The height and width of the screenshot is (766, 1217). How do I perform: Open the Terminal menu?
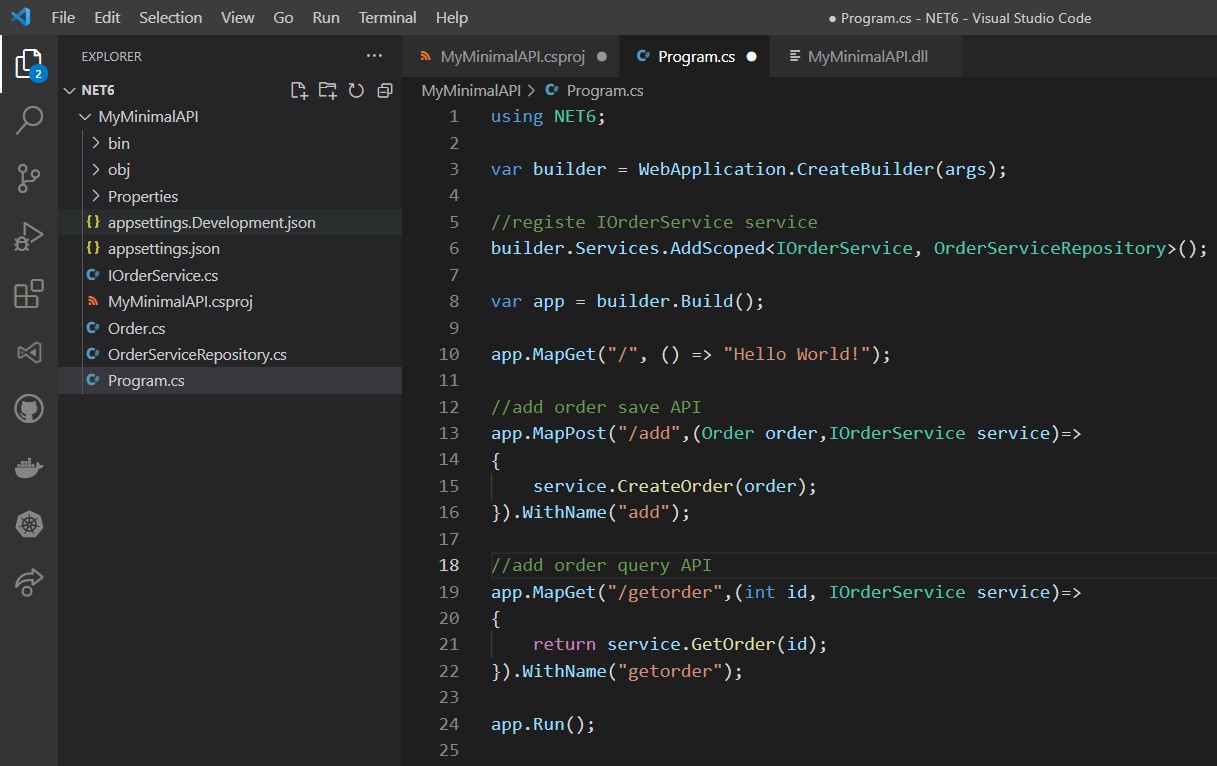(x=387, y=18)
